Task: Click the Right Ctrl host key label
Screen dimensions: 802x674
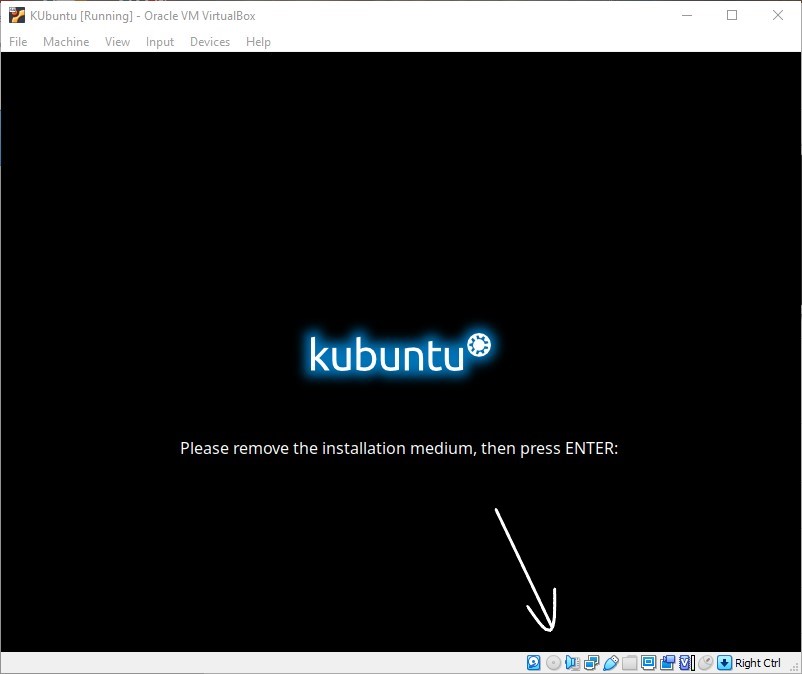Action: [x=758, y=663]
